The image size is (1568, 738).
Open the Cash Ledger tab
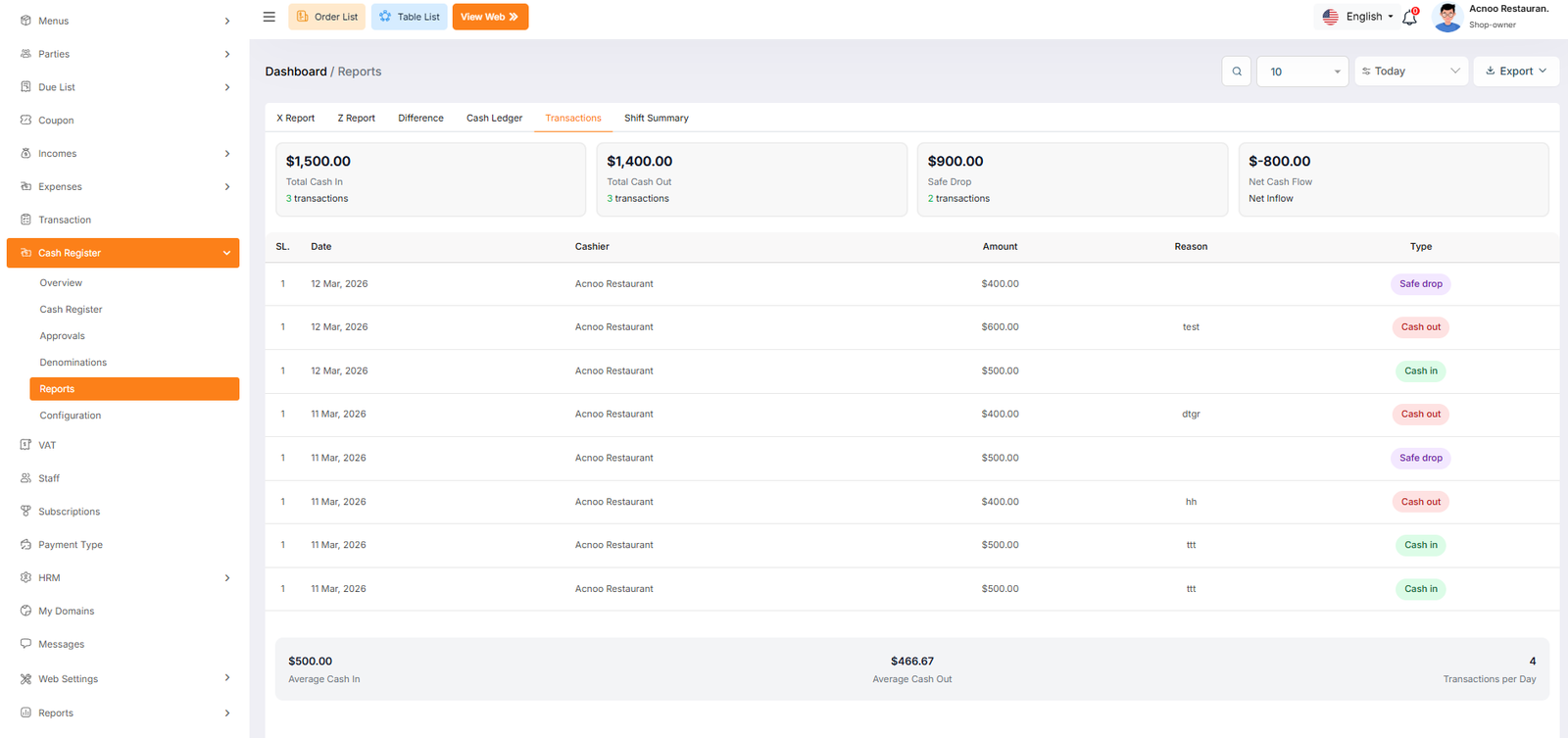click(x=494, y=119)
